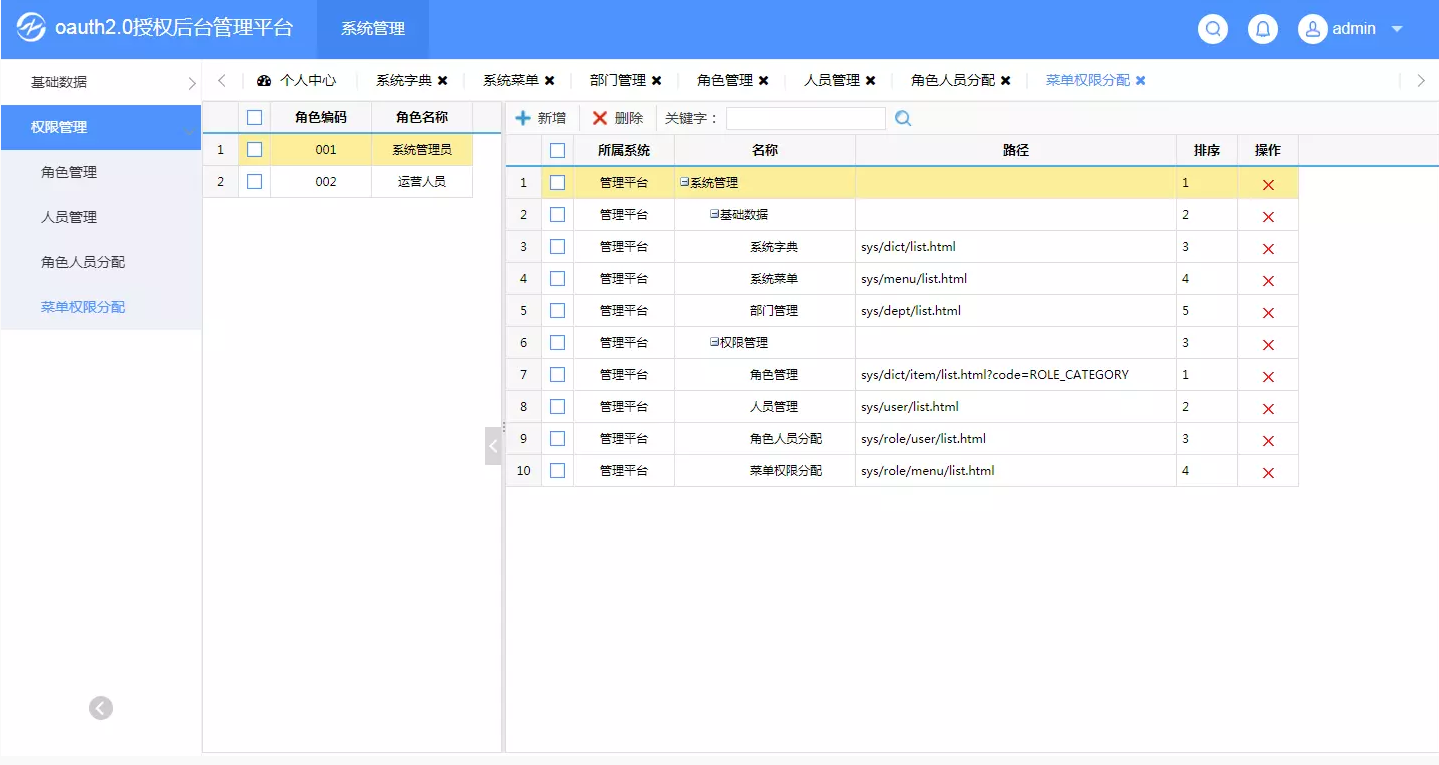Close the 系统字典 tab with its X icon
This screenshot has height=765, width=1439.
click(x=442, y=81)
